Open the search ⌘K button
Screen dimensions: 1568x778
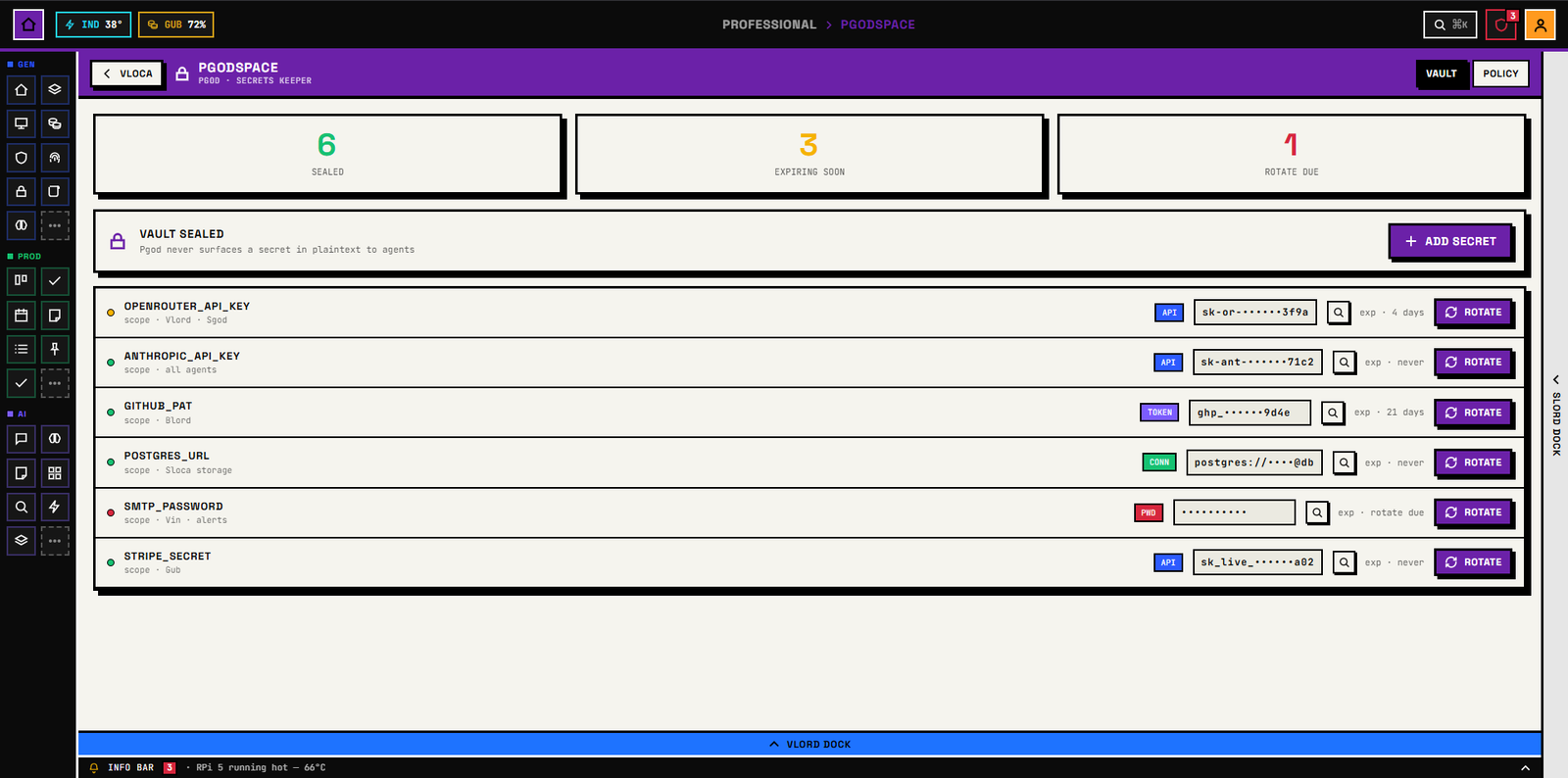[x=1450, y=24]
